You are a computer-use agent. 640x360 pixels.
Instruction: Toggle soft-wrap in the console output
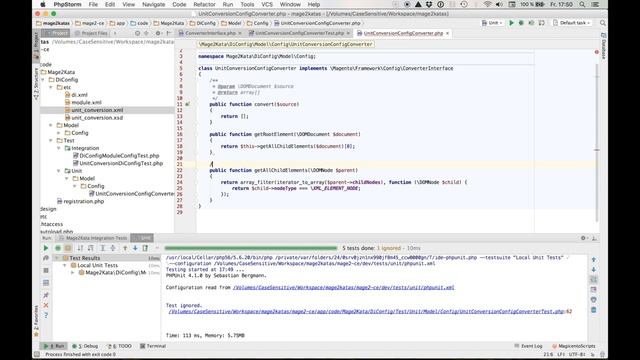click(593, 280)
